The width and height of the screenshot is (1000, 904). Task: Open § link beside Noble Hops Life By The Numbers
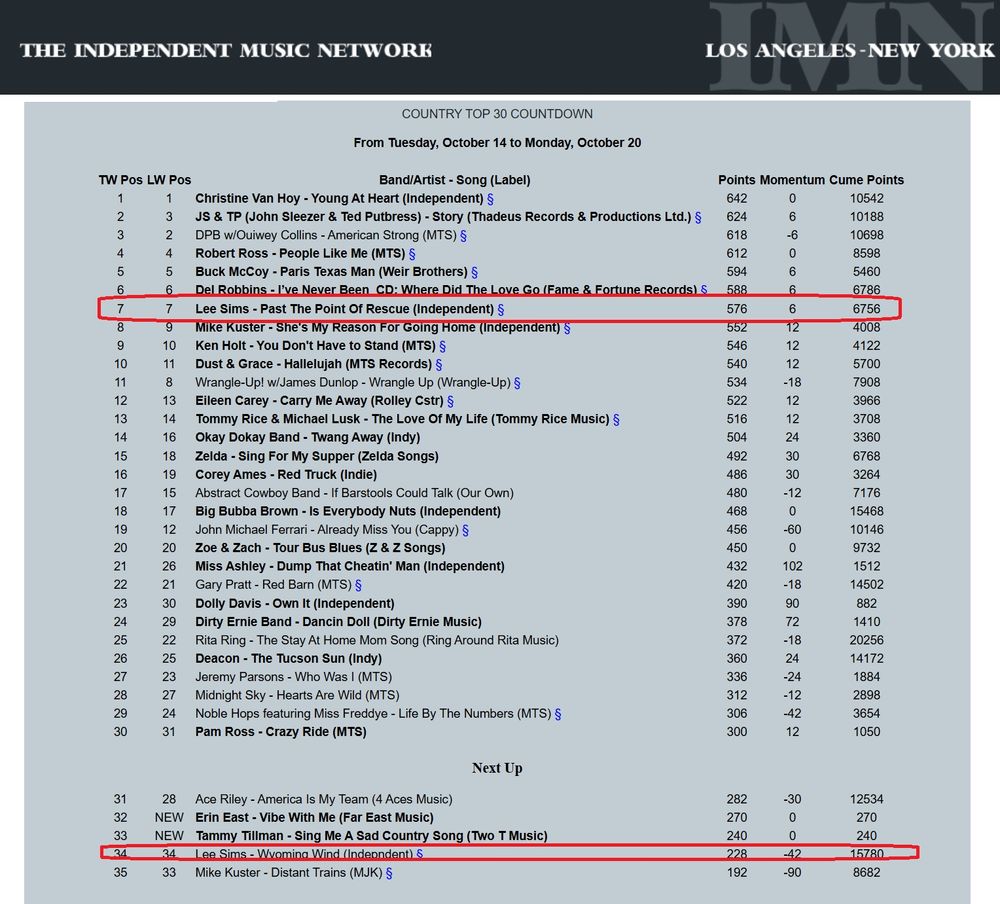point(558,714)
